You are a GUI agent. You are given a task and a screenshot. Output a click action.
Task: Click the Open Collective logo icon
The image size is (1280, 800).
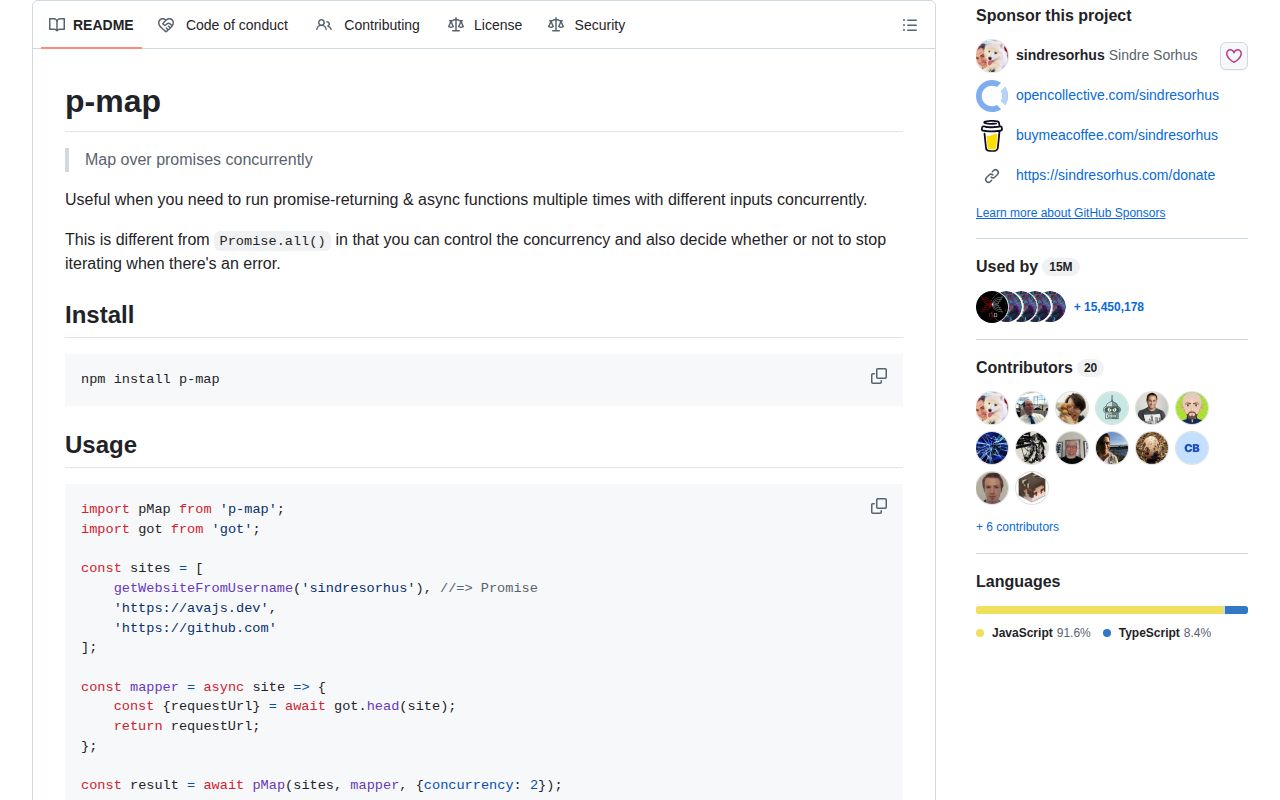(x=992, y=96)
